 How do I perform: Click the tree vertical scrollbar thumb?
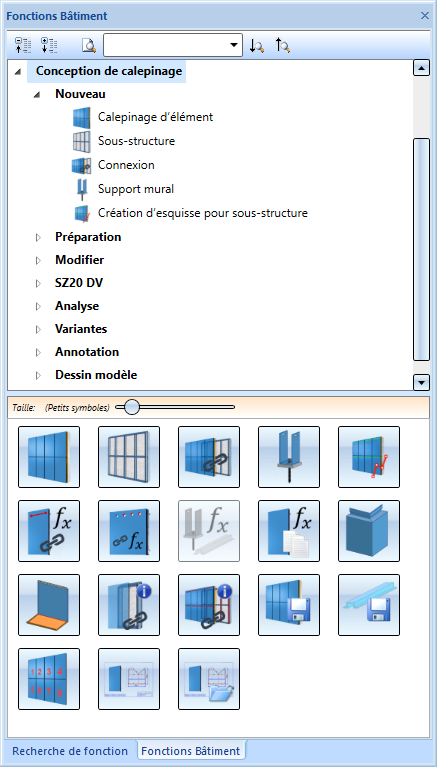click(x=421, y=249)
